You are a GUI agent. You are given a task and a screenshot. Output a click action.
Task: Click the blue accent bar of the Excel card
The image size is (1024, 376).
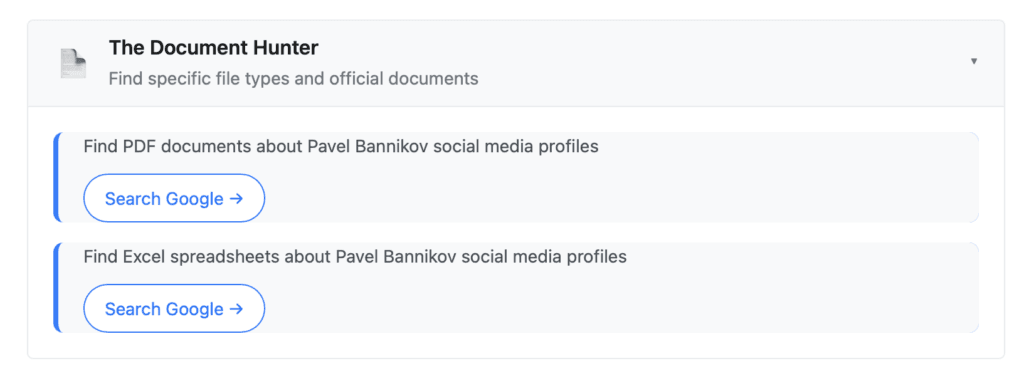point(56,287)
